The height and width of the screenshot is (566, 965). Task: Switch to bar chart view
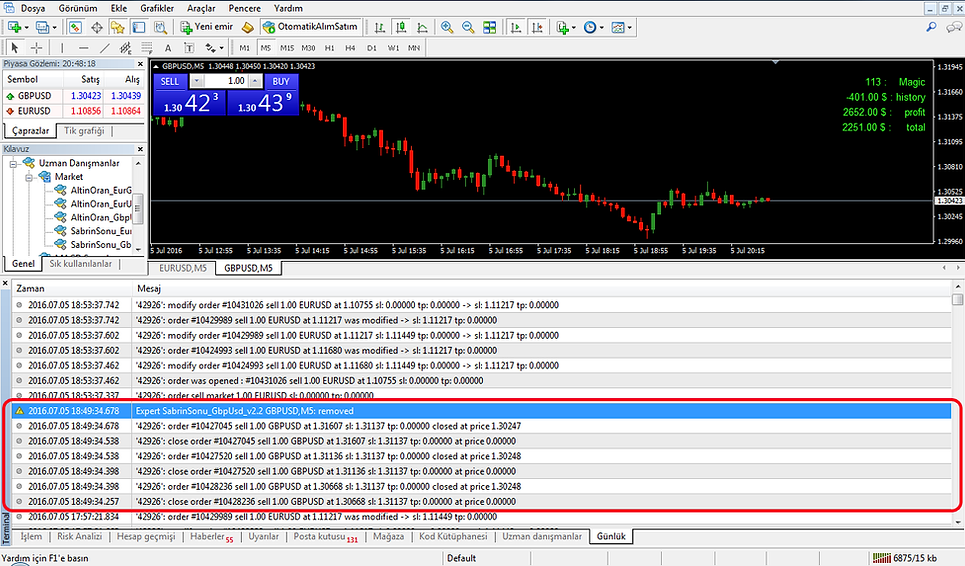(380, 27)
